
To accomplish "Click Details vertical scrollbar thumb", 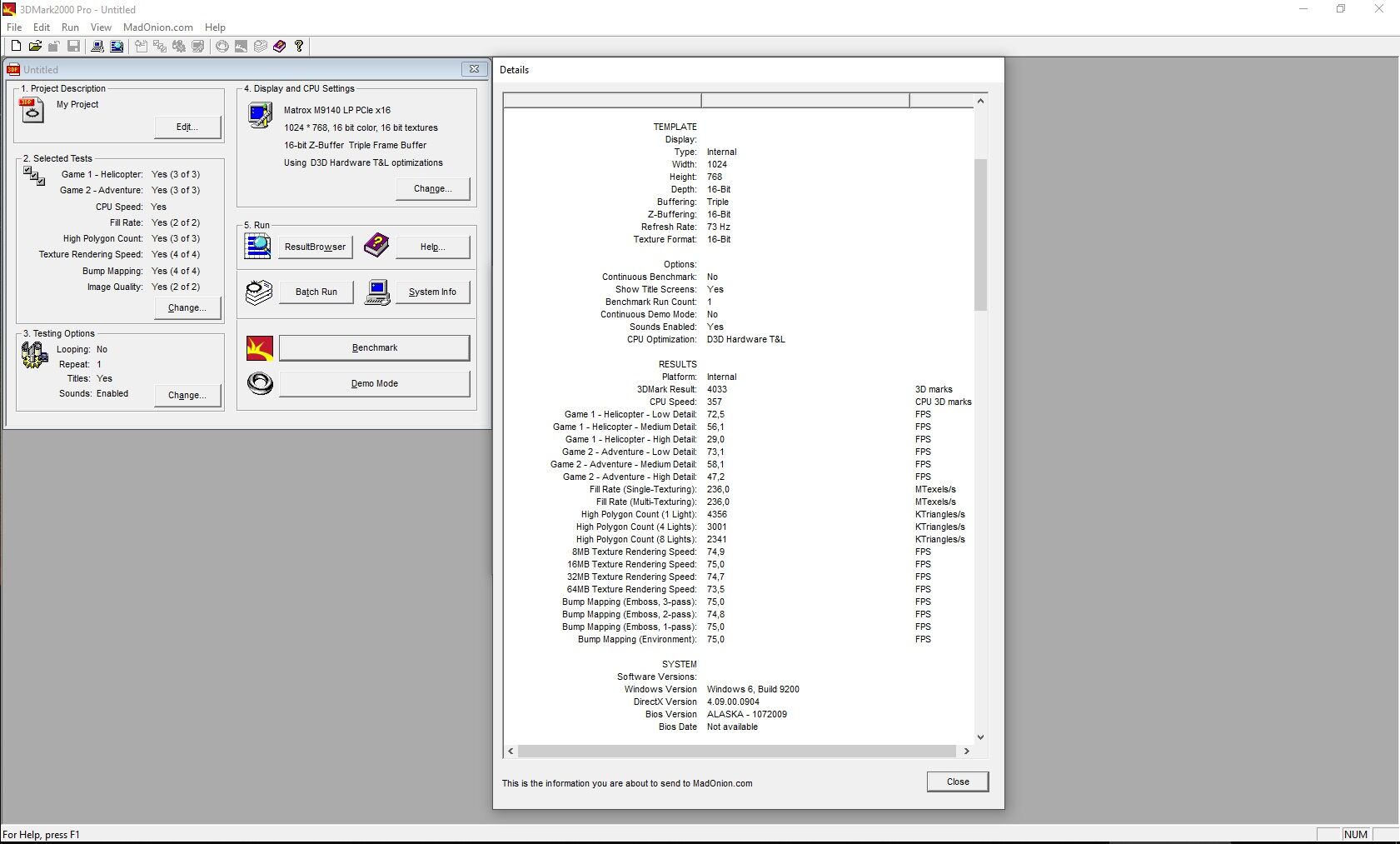I will tap(980, 234).
